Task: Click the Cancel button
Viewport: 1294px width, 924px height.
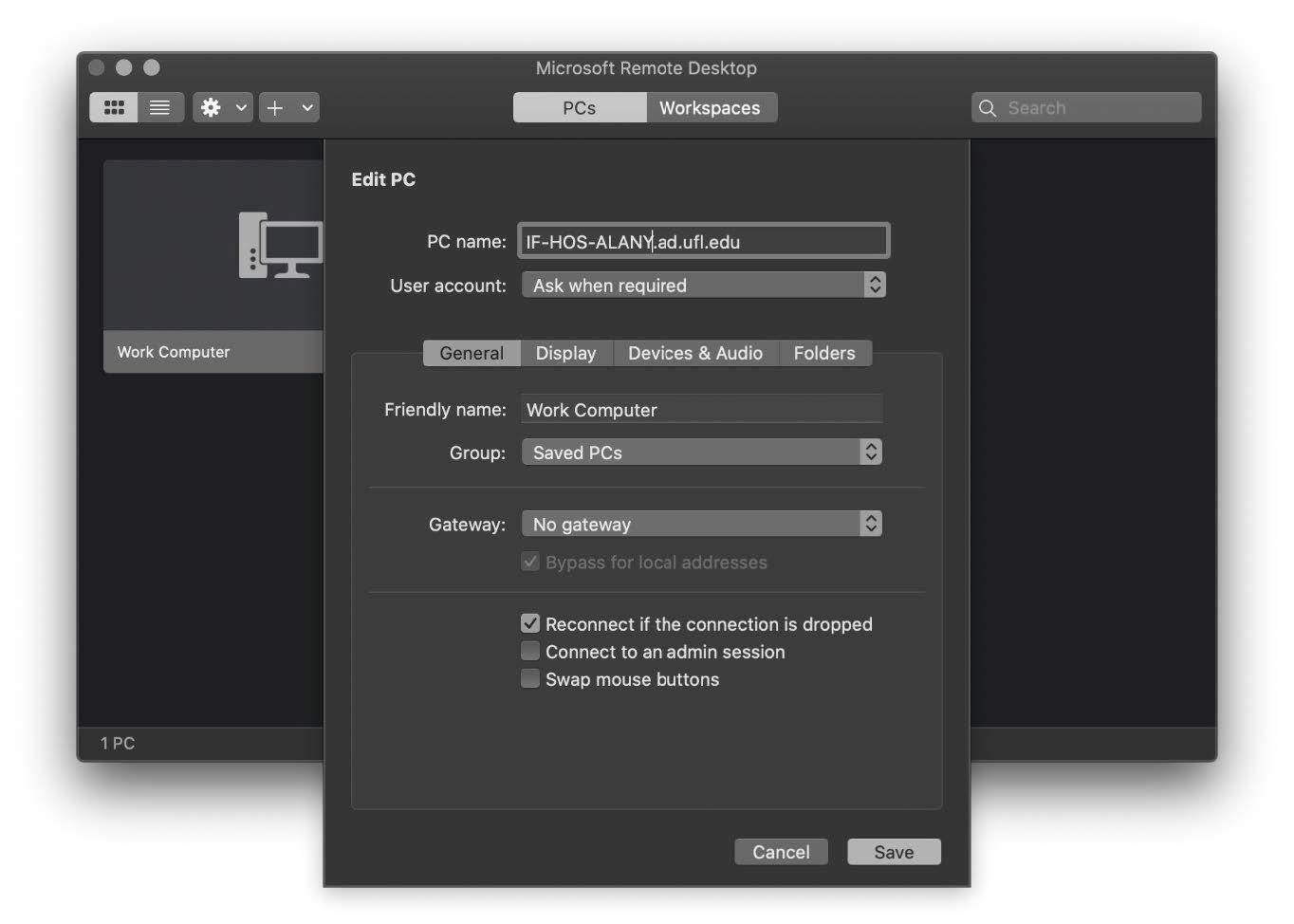Action: [x=781, y=852]
